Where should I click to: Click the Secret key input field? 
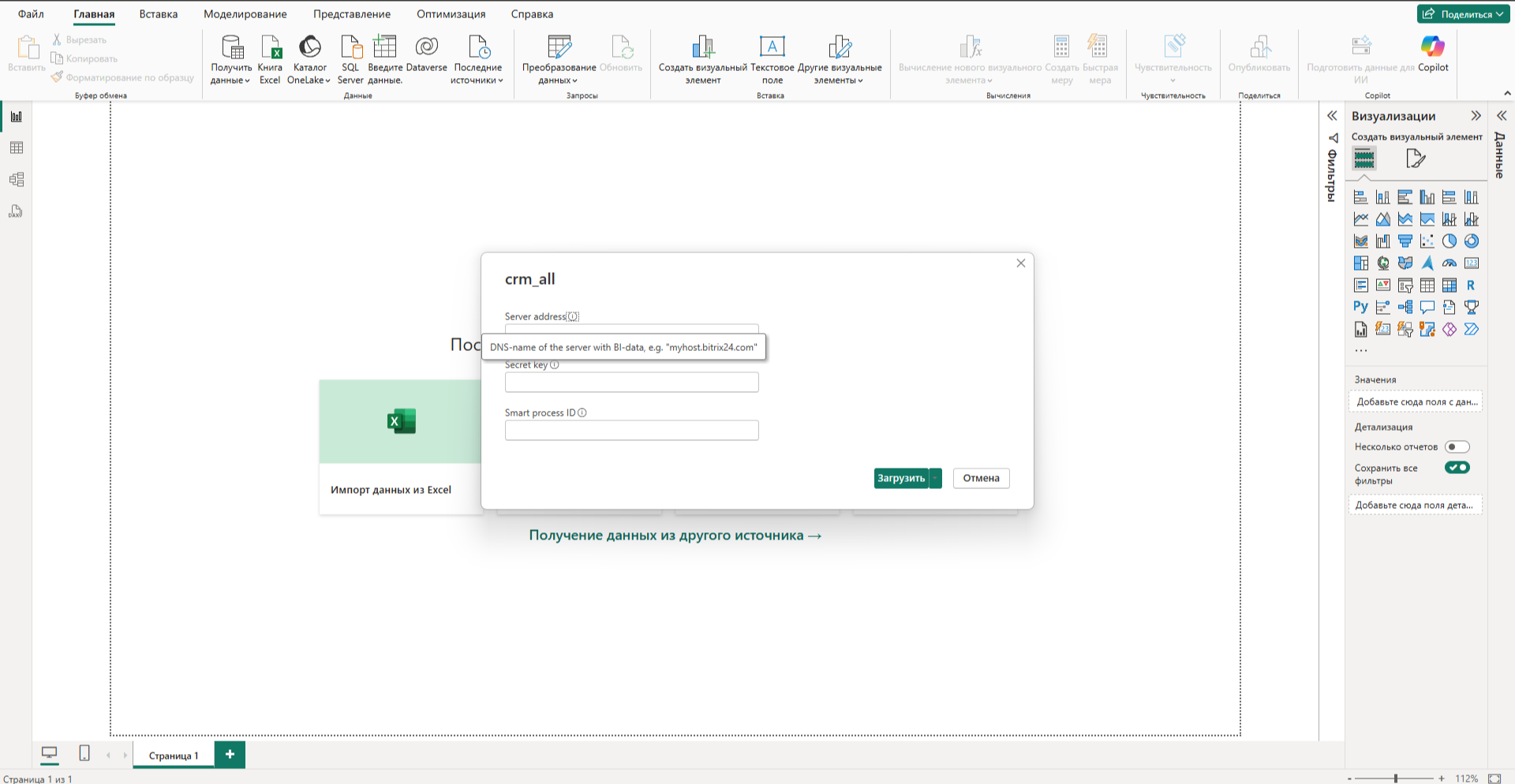tap(631, 383)
